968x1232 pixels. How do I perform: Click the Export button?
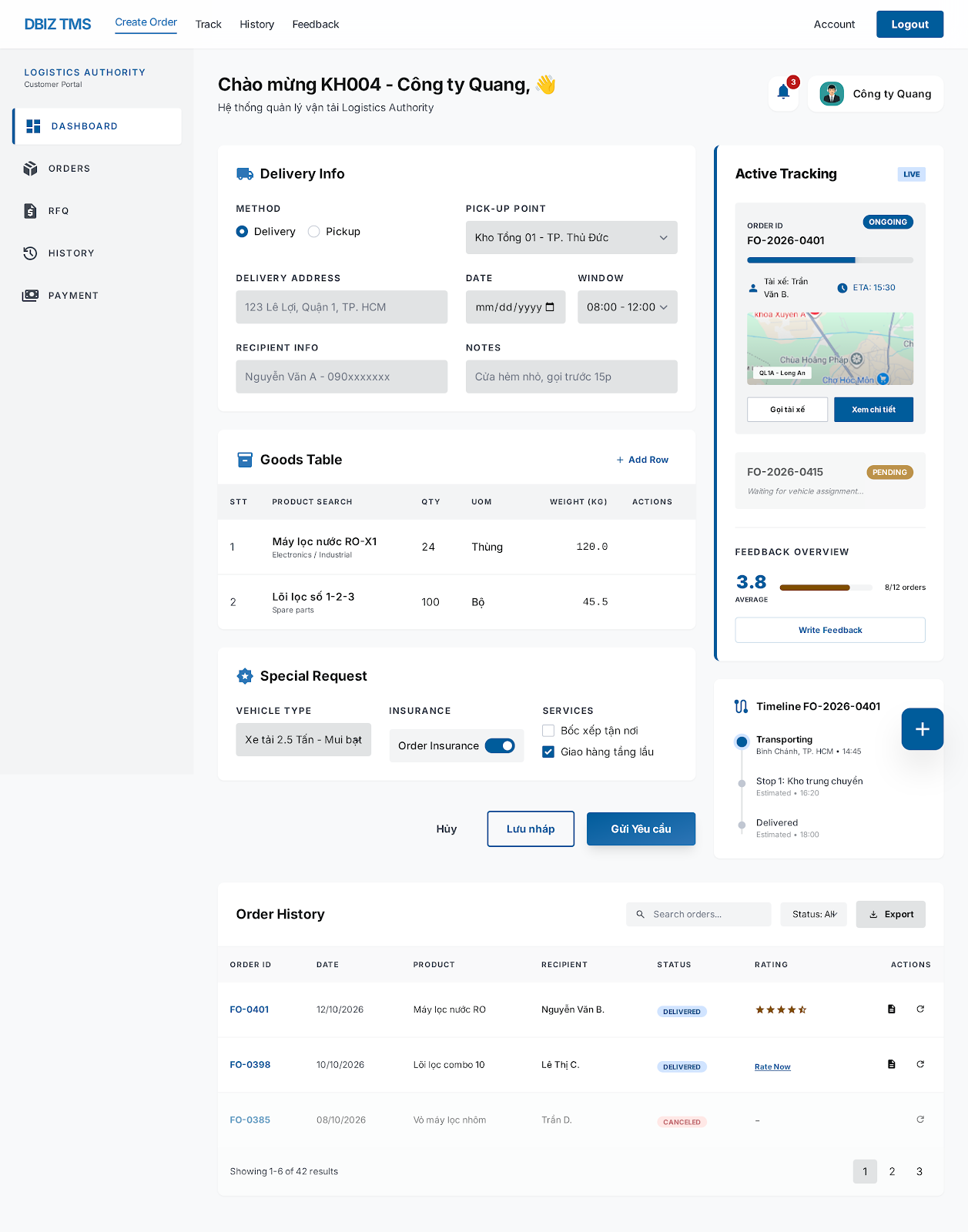coord(891,915)
